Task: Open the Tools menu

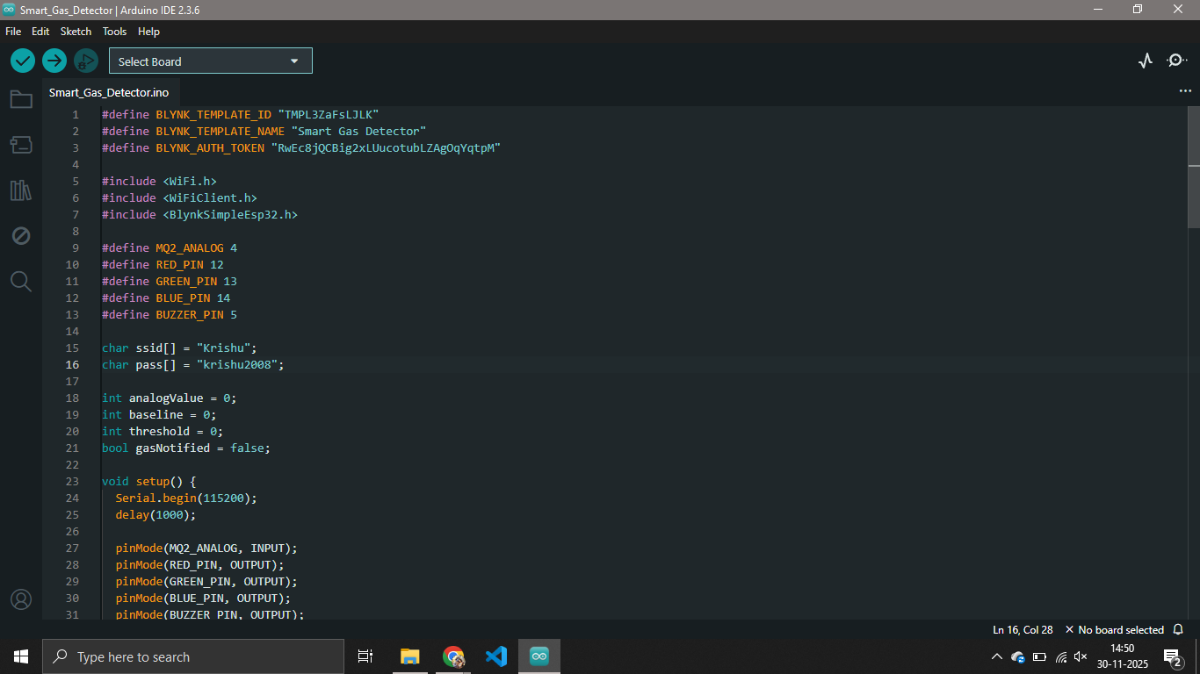Action: click(x=114, y=31)
